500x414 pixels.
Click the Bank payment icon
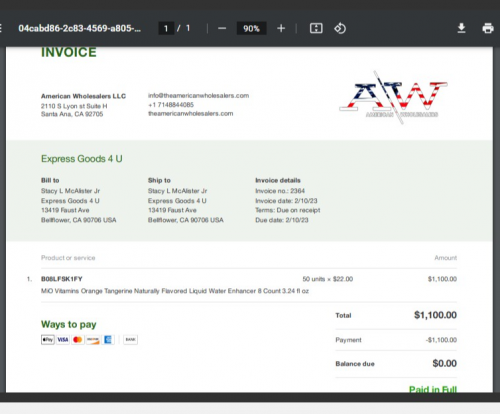click(x=130, y=340)
